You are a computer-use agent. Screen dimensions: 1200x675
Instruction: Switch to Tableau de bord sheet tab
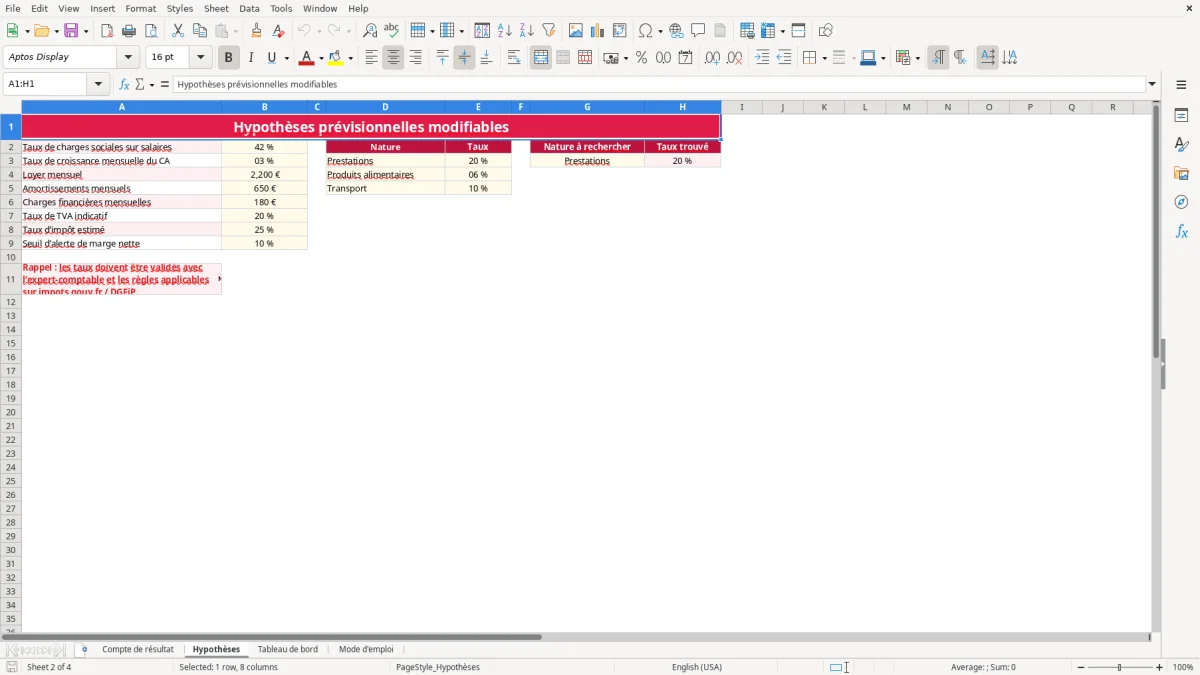[288, 649]
